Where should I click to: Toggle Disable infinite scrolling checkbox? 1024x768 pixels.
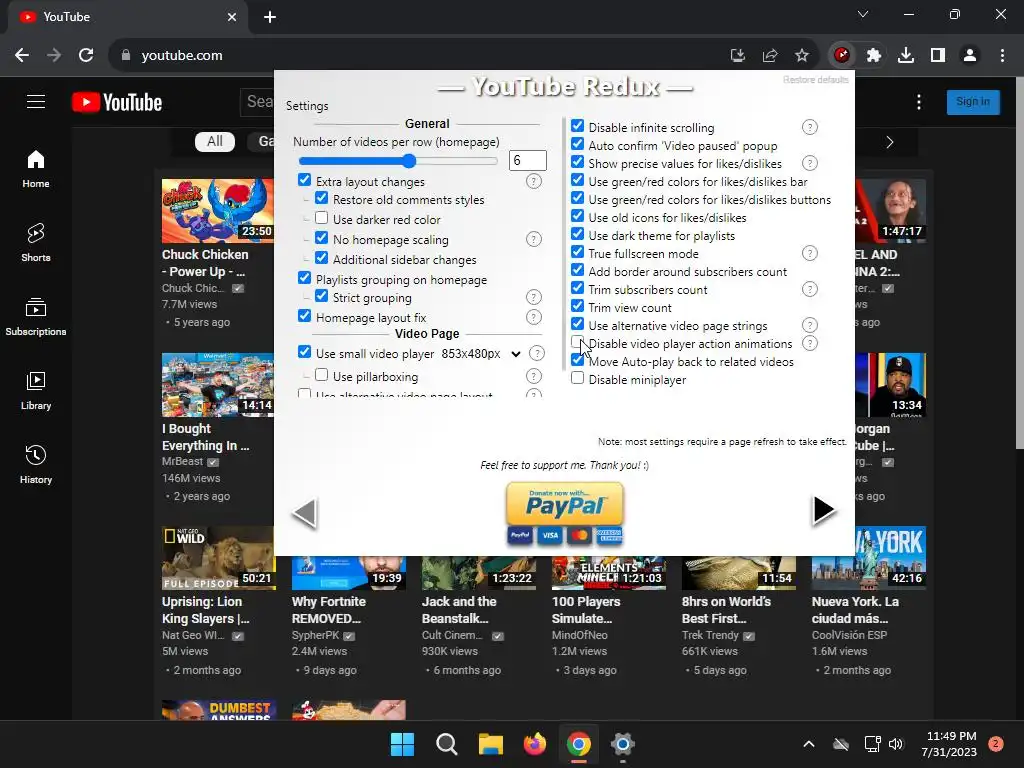577,125
